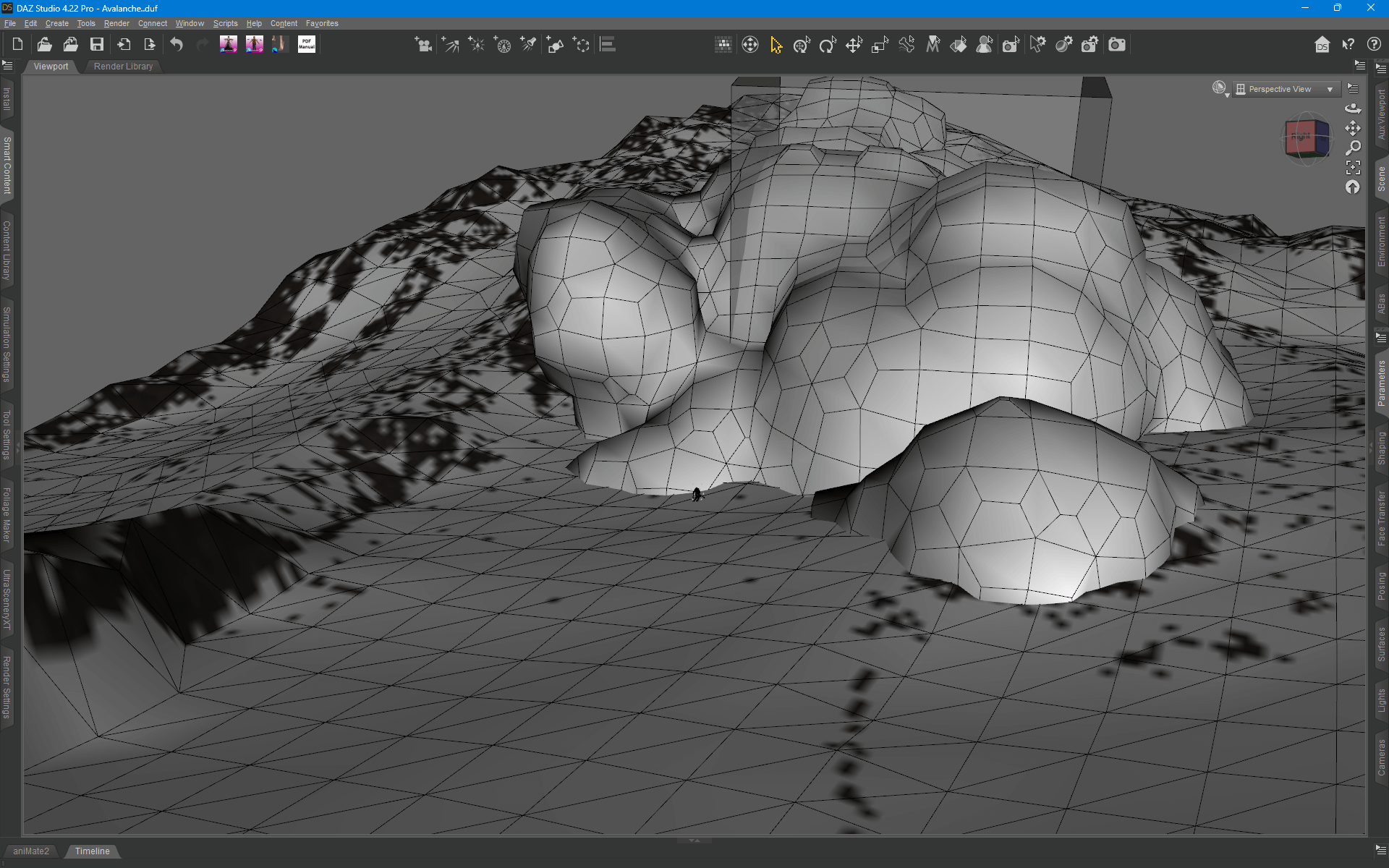Select the Universal tool
Screen dimensions: 1389x868
coord(802,45)
